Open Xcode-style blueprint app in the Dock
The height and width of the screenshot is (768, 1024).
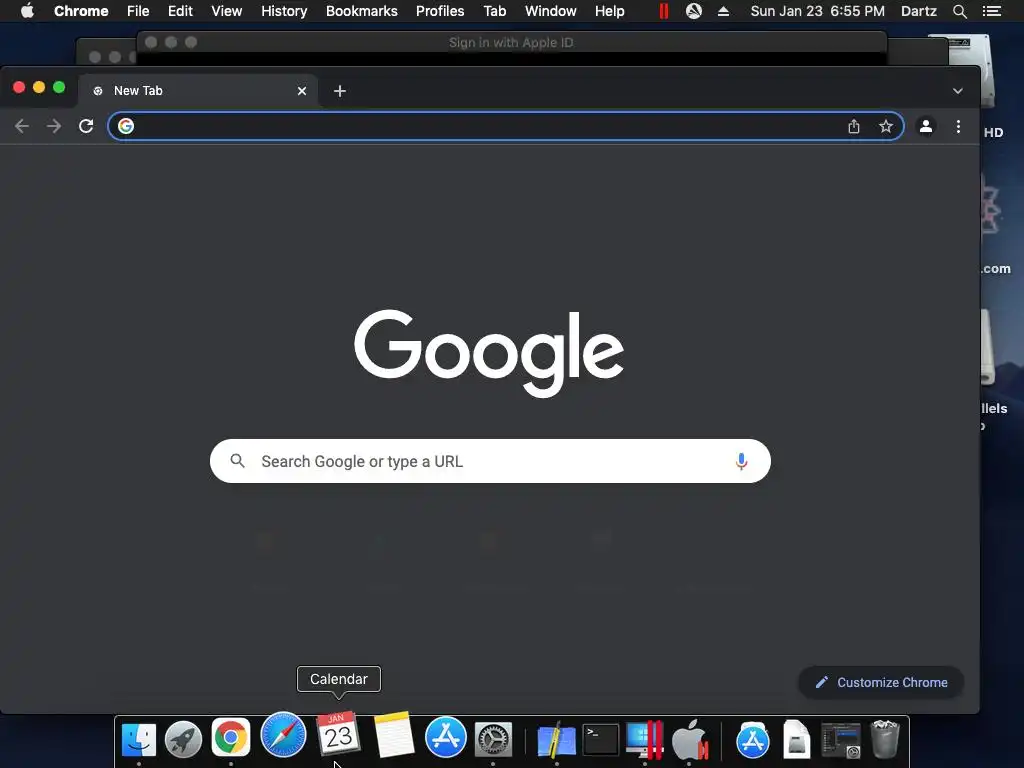point(556,741)
